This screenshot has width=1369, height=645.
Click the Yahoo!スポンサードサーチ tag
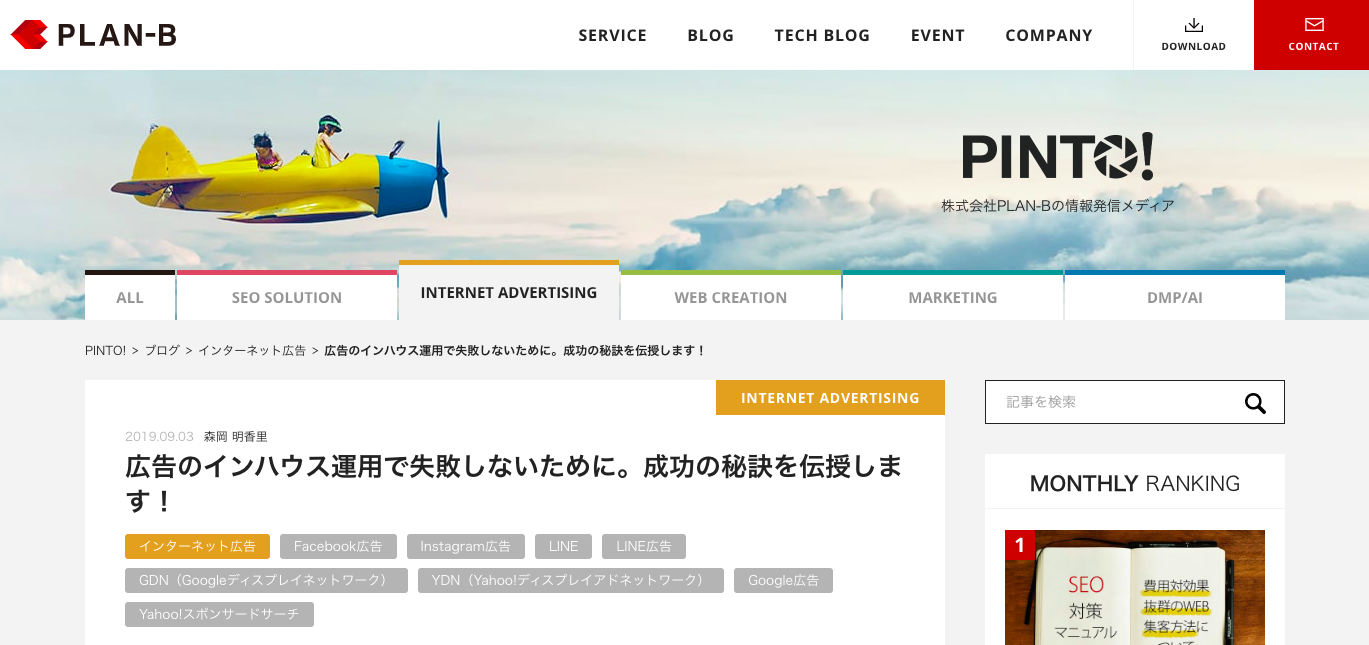[219, 614]
